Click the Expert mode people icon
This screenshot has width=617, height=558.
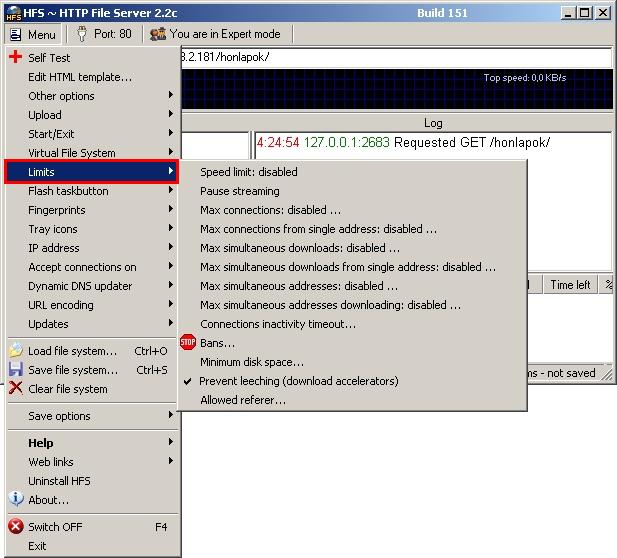(x=158, y=34)
